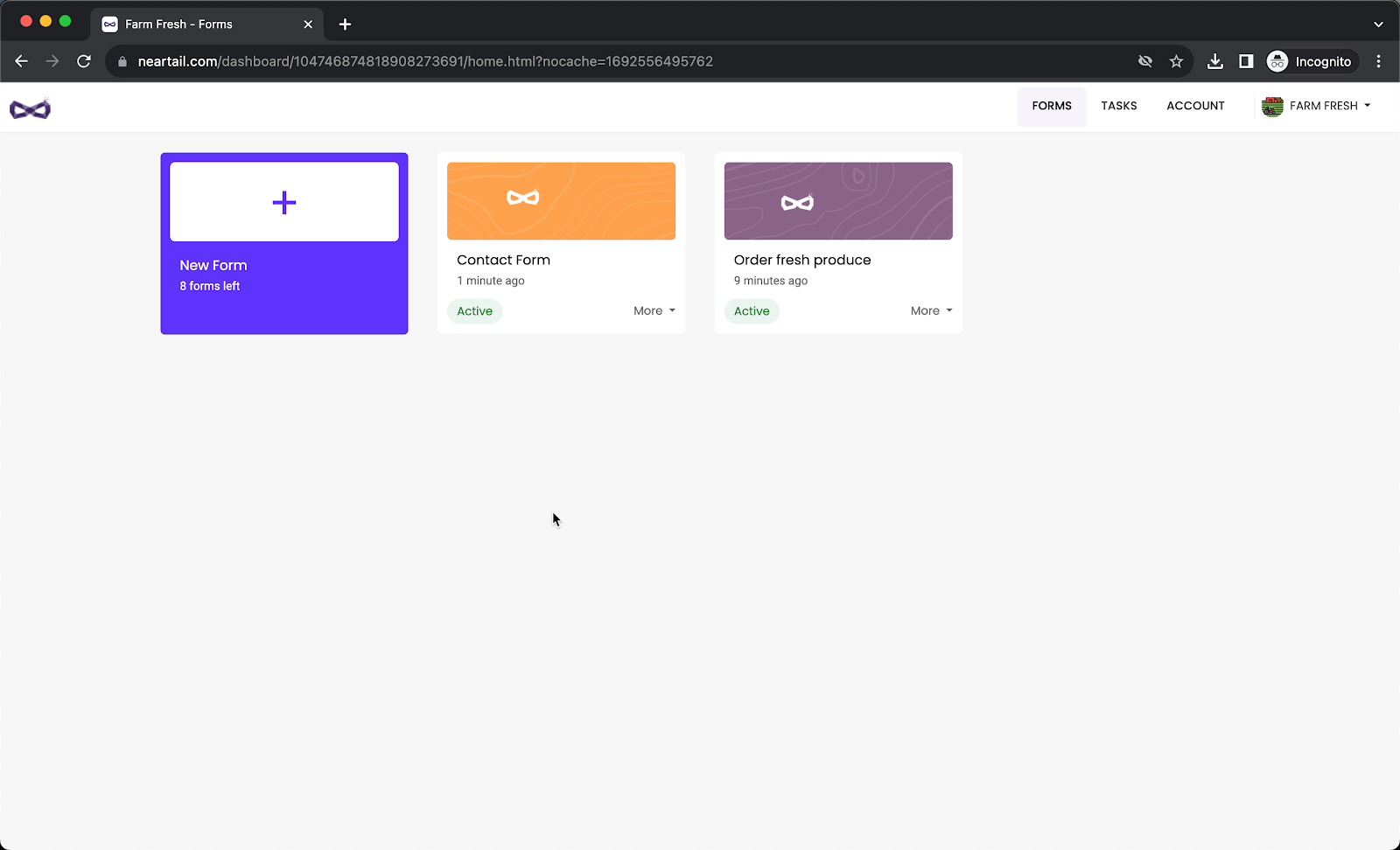Select the FORMS navigation tab

pyautogui.click(x=1051, y=106)
